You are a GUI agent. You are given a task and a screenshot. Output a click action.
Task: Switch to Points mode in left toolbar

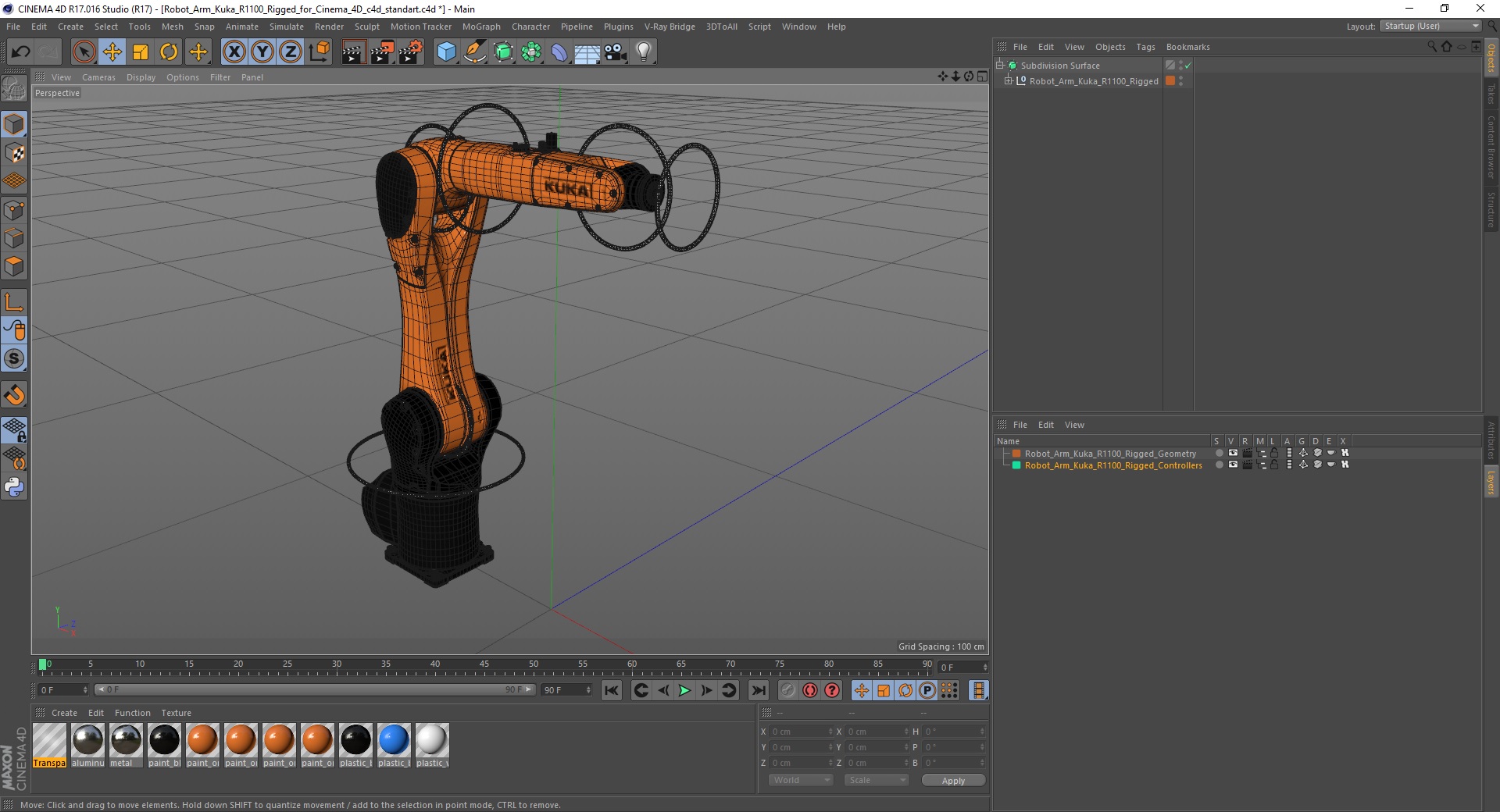pyautogui.click(x=14, y=209)
